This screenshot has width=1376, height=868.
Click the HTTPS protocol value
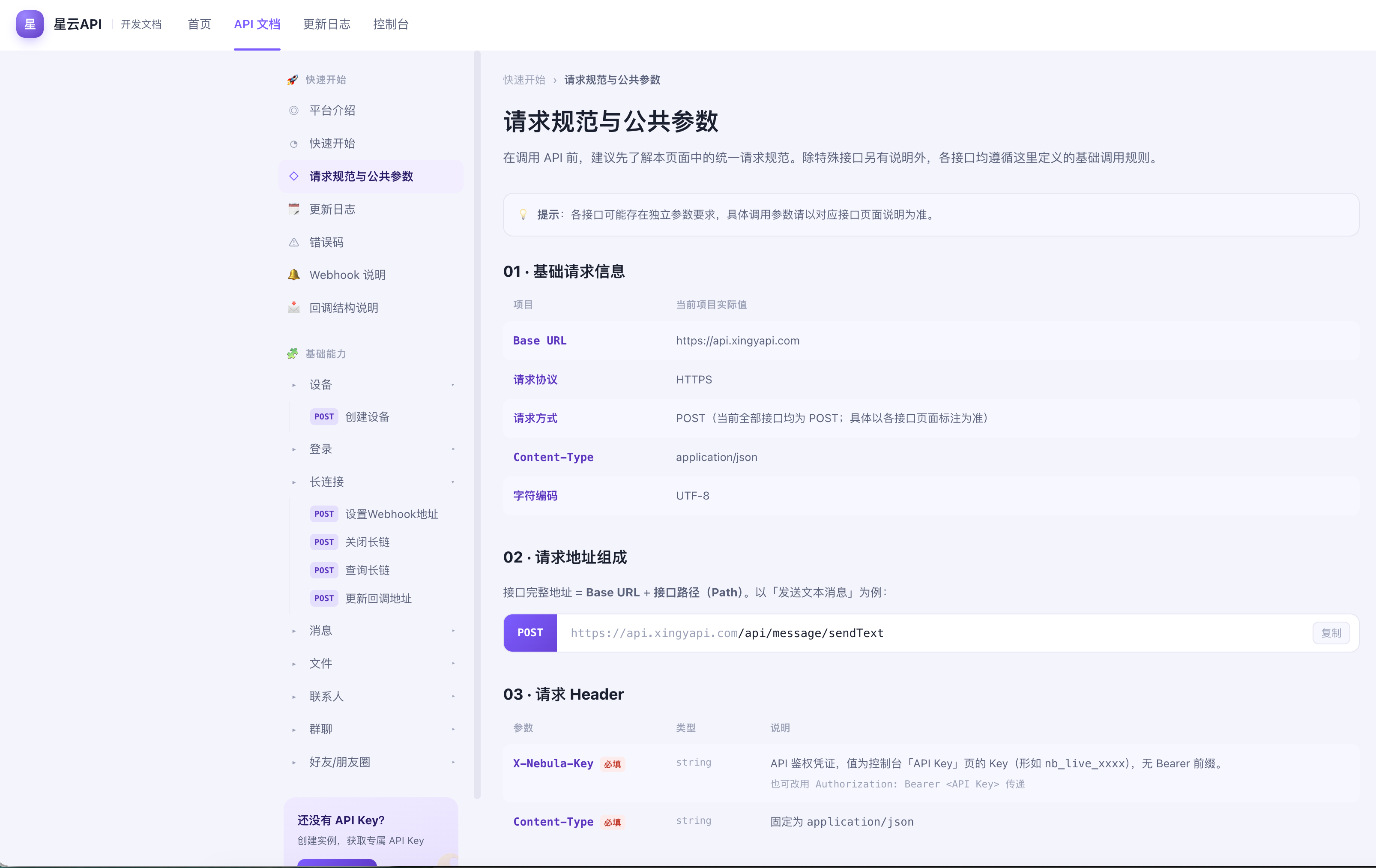694,380
